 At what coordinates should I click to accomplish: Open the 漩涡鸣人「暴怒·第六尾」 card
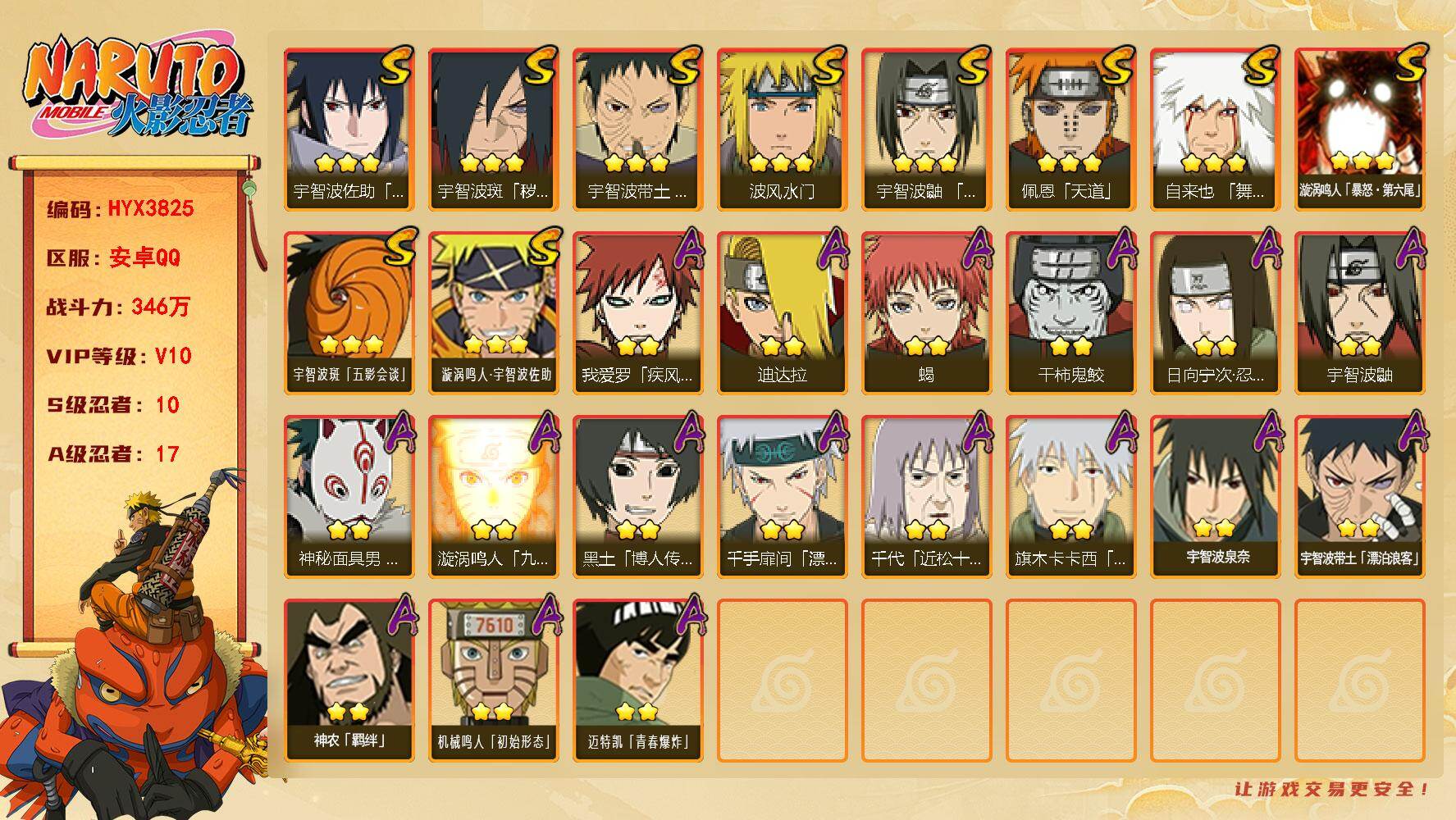1359,130
